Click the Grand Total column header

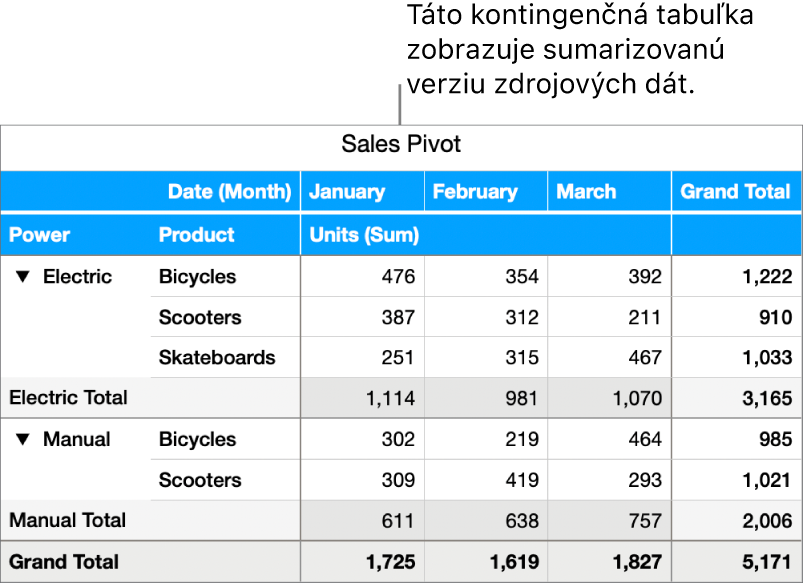click(735, 191)
